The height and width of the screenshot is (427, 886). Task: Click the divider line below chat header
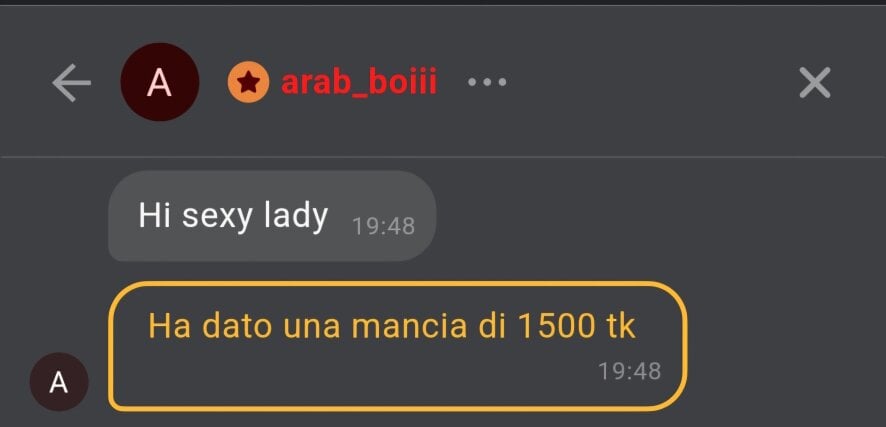coord(443,156)
